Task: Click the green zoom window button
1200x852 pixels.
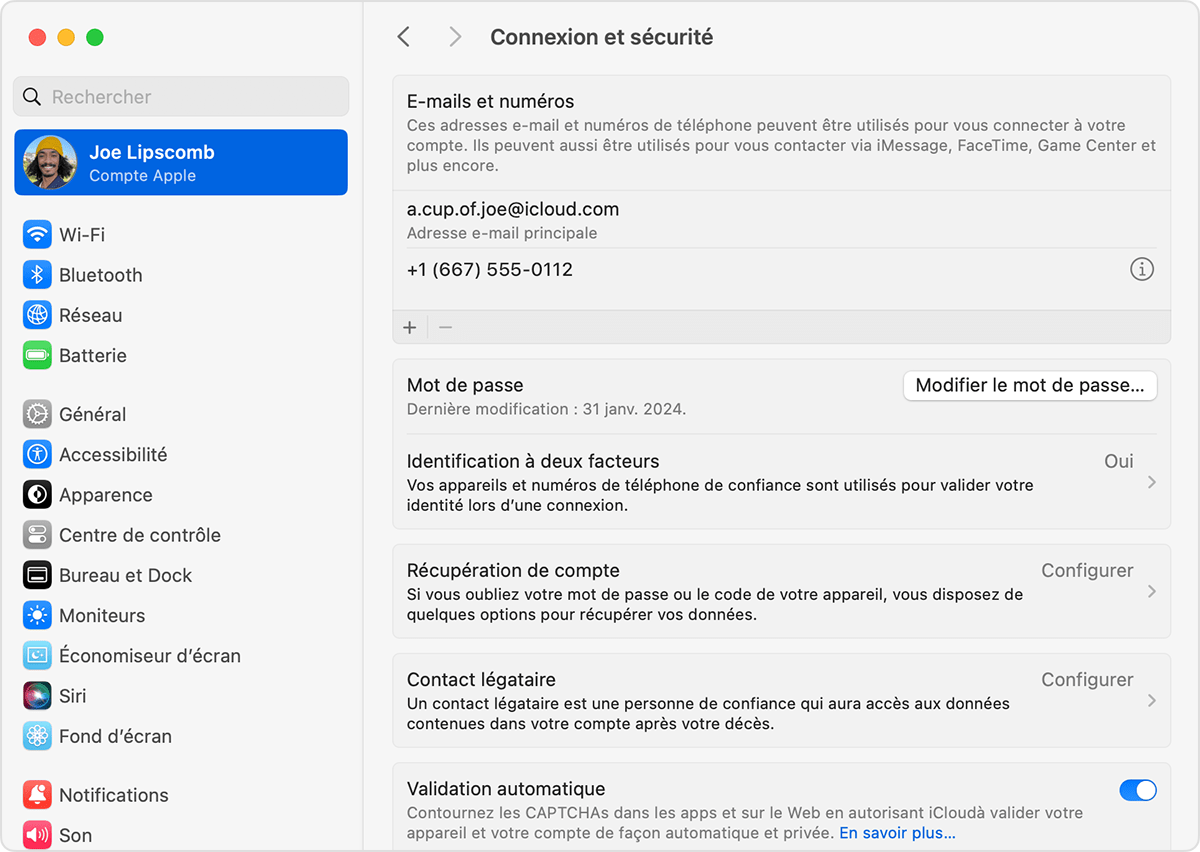Action: pyautogui.click(x=95, y=37)
